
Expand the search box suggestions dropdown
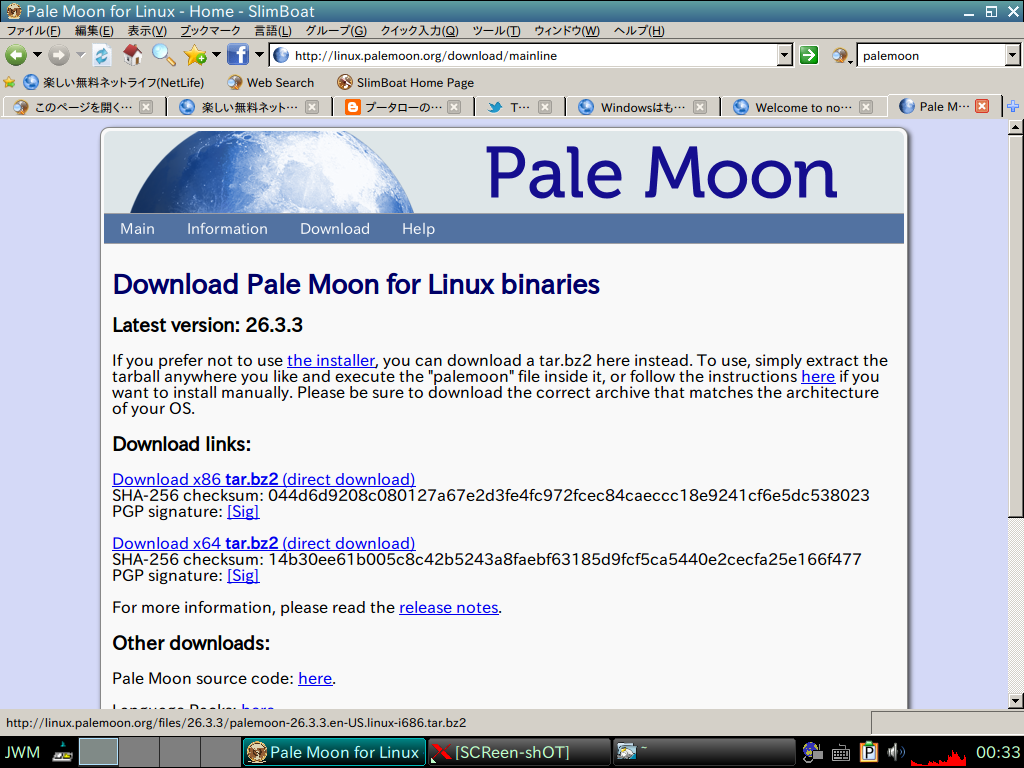[x=1012, y=56]
